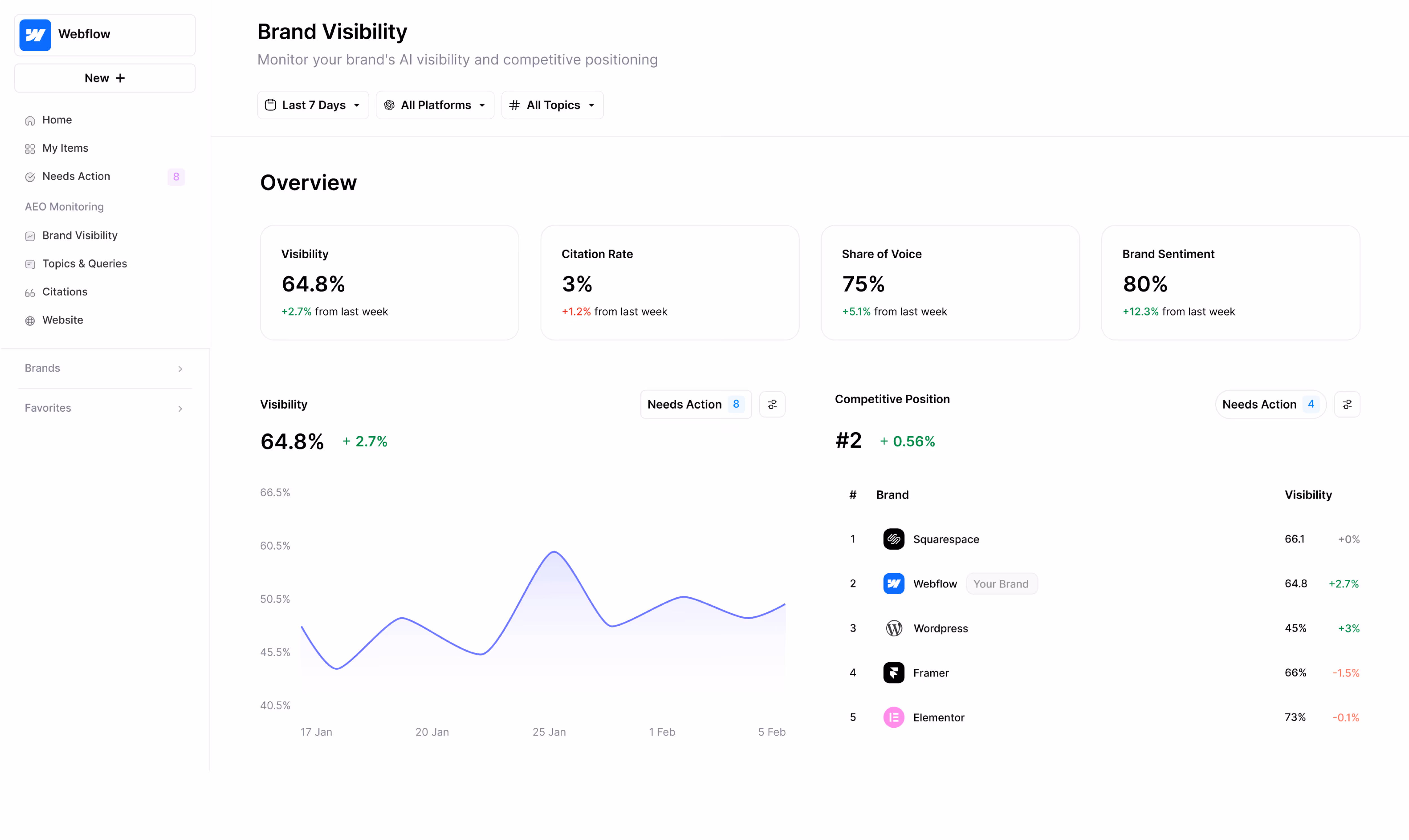Click the Webflow logo in the sidebar header

[x=35, y=35]
